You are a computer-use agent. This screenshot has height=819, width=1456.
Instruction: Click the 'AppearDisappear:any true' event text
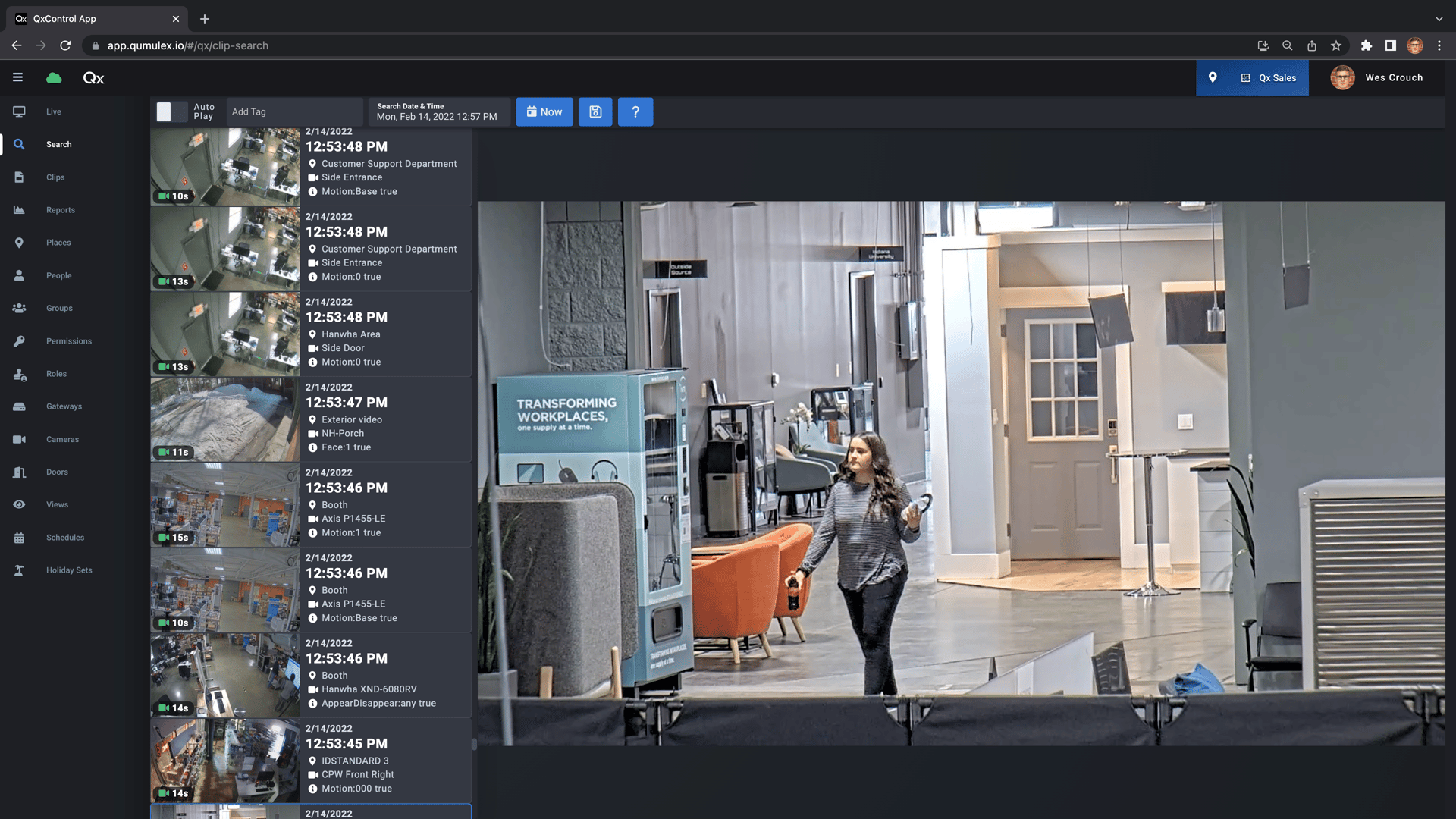[x=378, y=703]
